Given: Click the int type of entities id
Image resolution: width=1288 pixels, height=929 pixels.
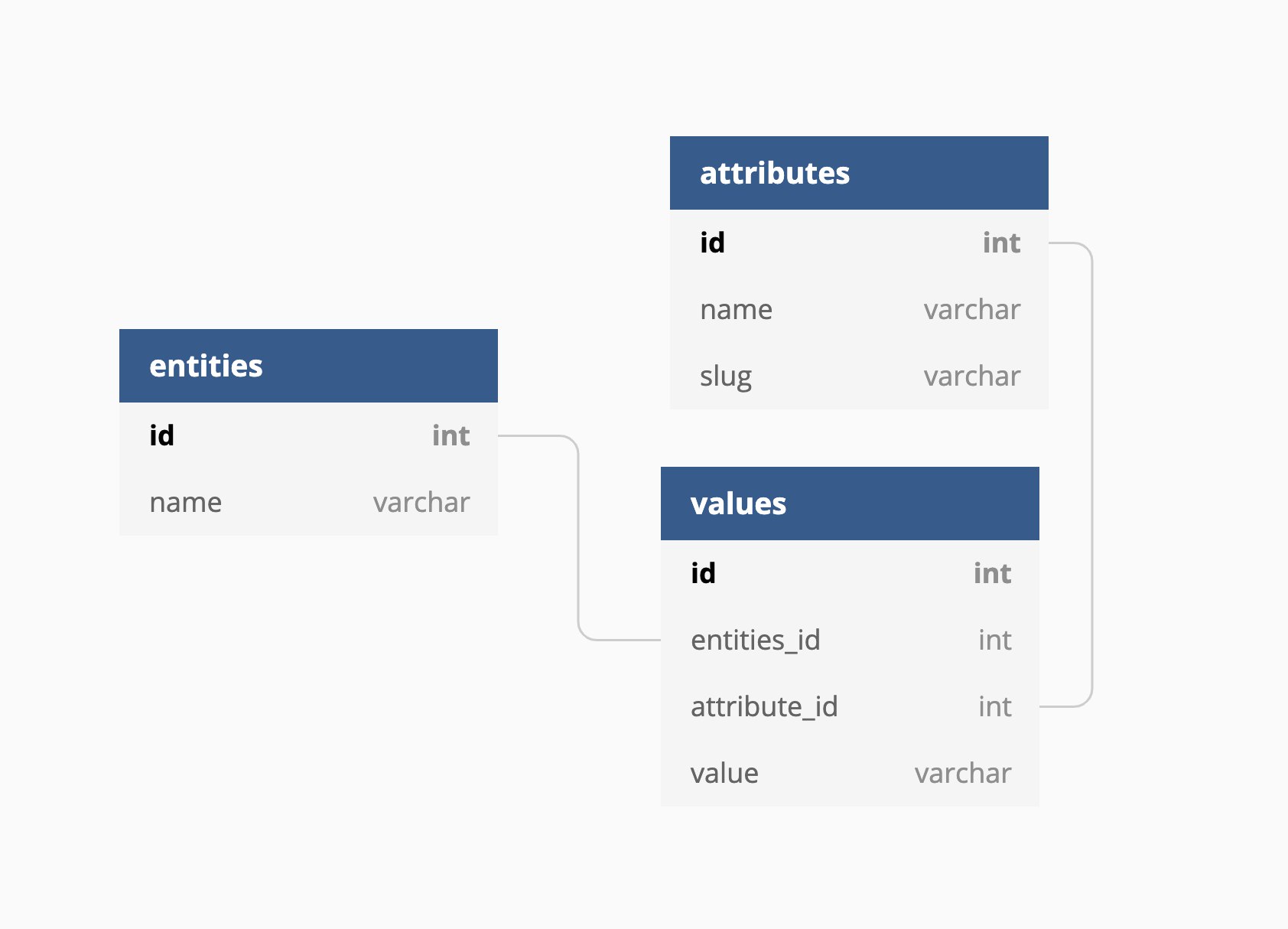Looking at the screenshot, I should (x=450, y=435).
